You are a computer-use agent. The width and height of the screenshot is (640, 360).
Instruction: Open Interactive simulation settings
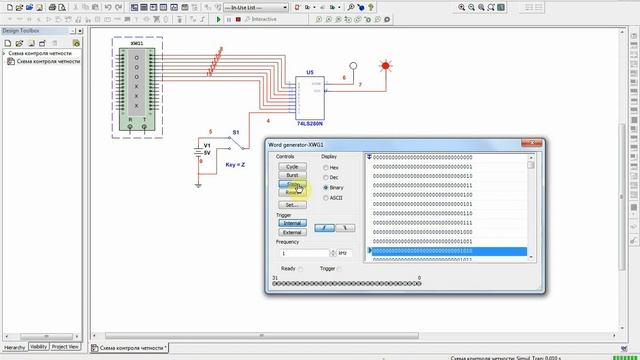pos(261,19)
